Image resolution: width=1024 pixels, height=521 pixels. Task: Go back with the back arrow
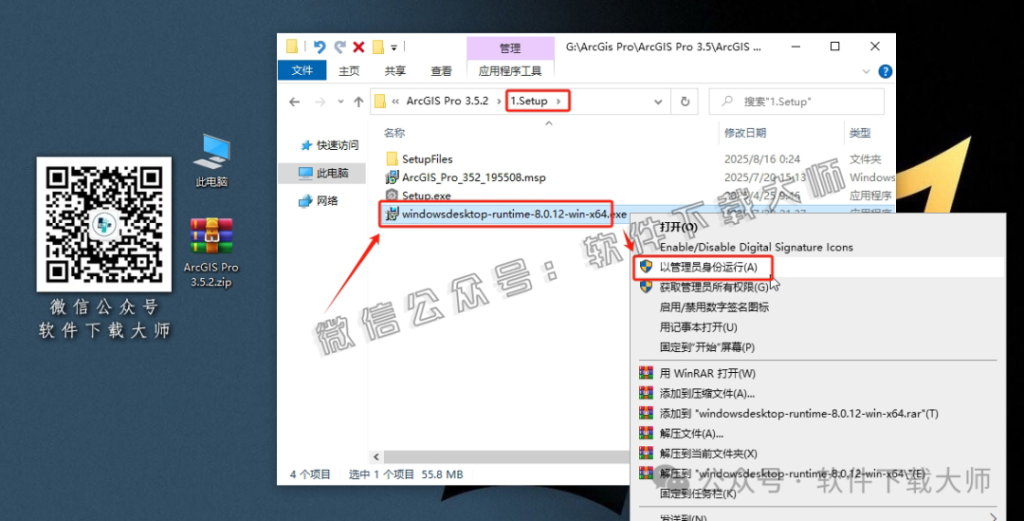[x=295, y=101]
